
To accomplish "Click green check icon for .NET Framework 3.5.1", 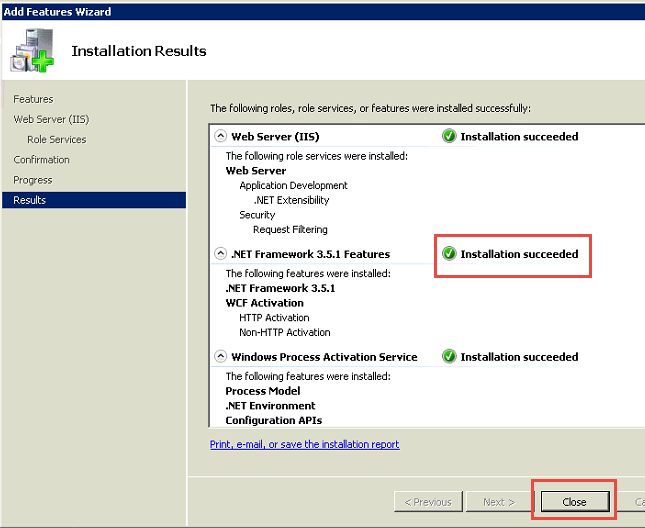I will (x=449, y=254).
